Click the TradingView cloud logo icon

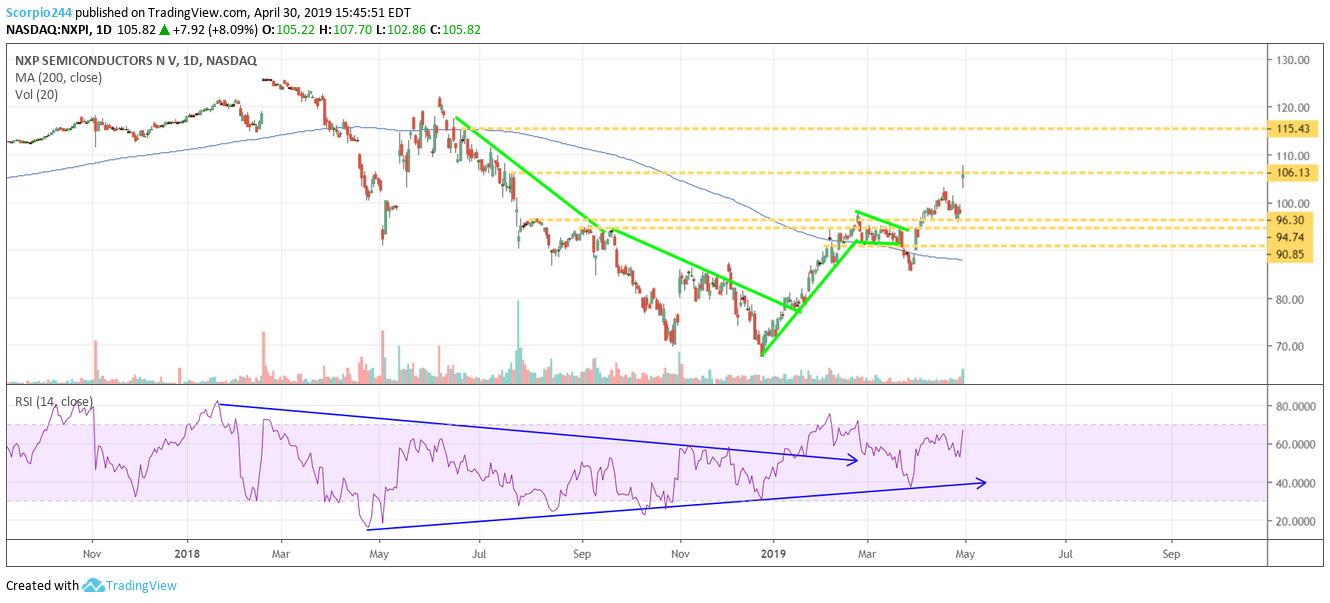click(94, 585)
